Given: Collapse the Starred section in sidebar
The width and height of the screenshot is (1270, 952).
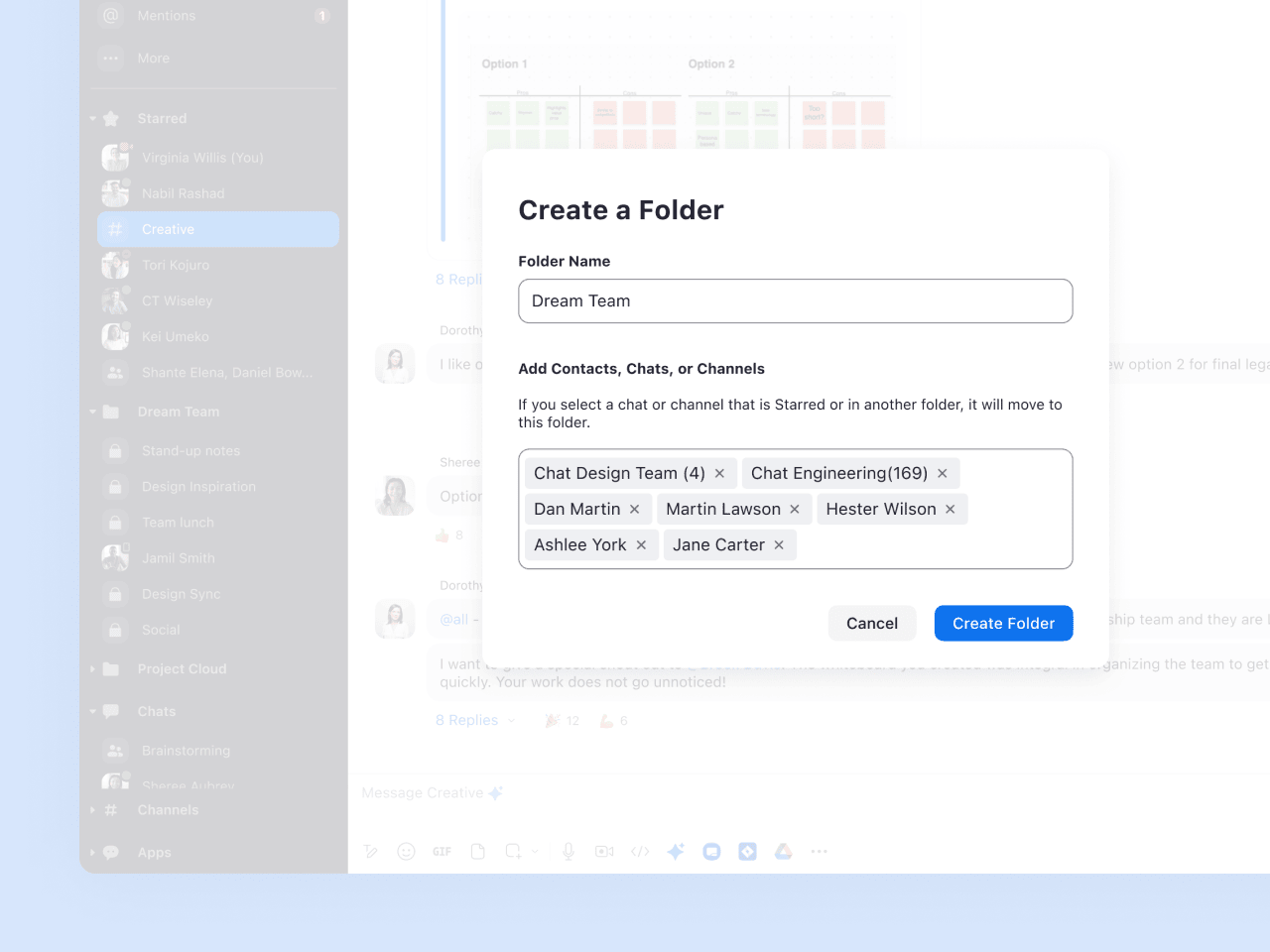Looking at the screenshot, I should pyautogui.click(x=93, y=119).
